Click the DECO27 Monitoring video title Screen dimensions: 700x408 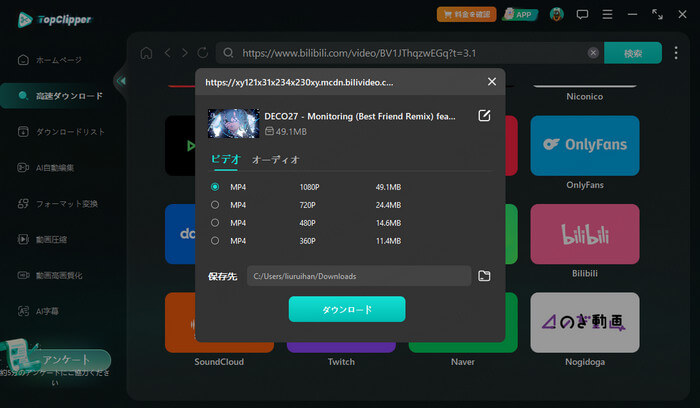pos(360,117)
